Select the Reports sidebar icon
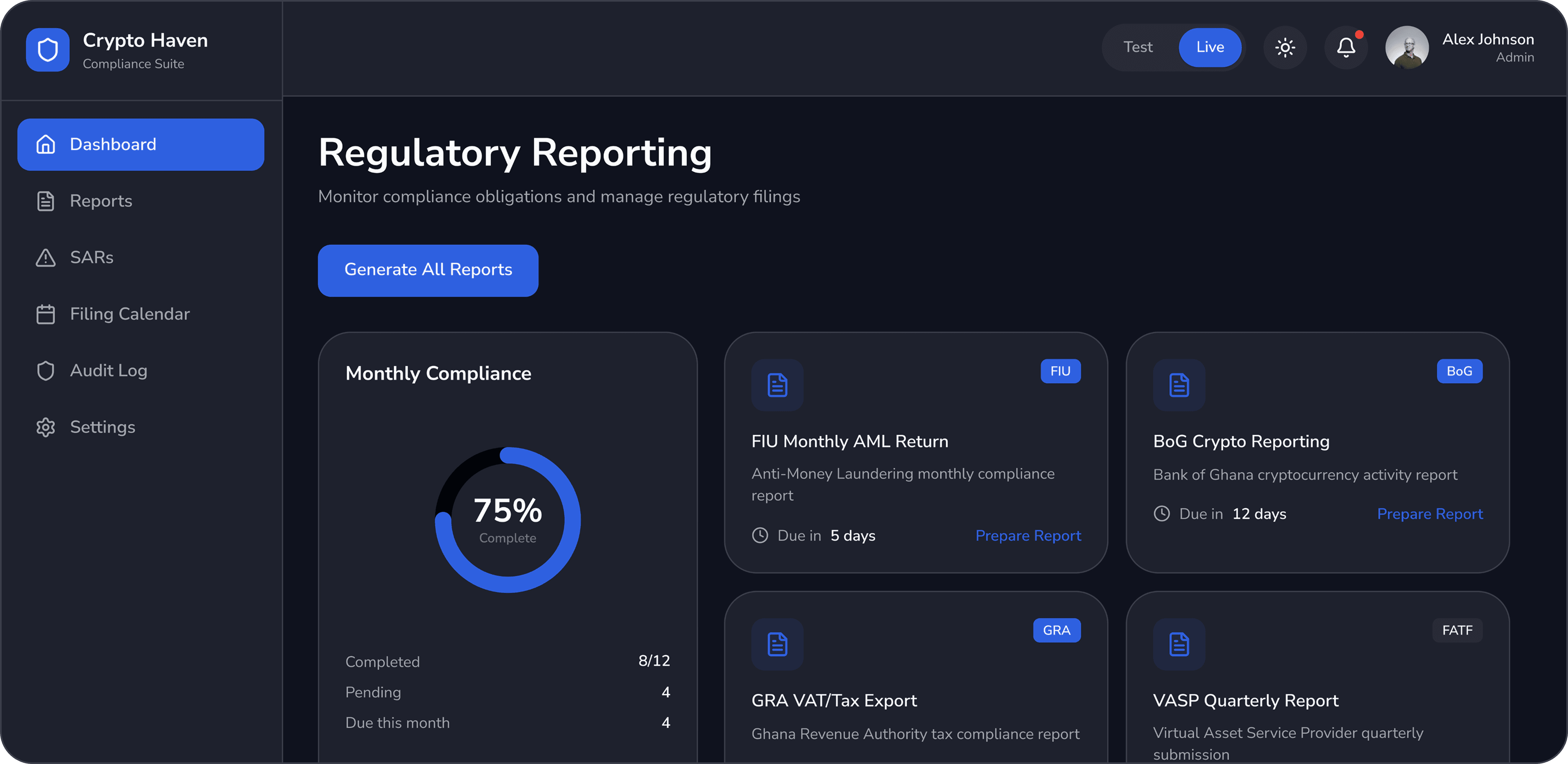Screen dimensions: 1568x764 coord(46,201)
